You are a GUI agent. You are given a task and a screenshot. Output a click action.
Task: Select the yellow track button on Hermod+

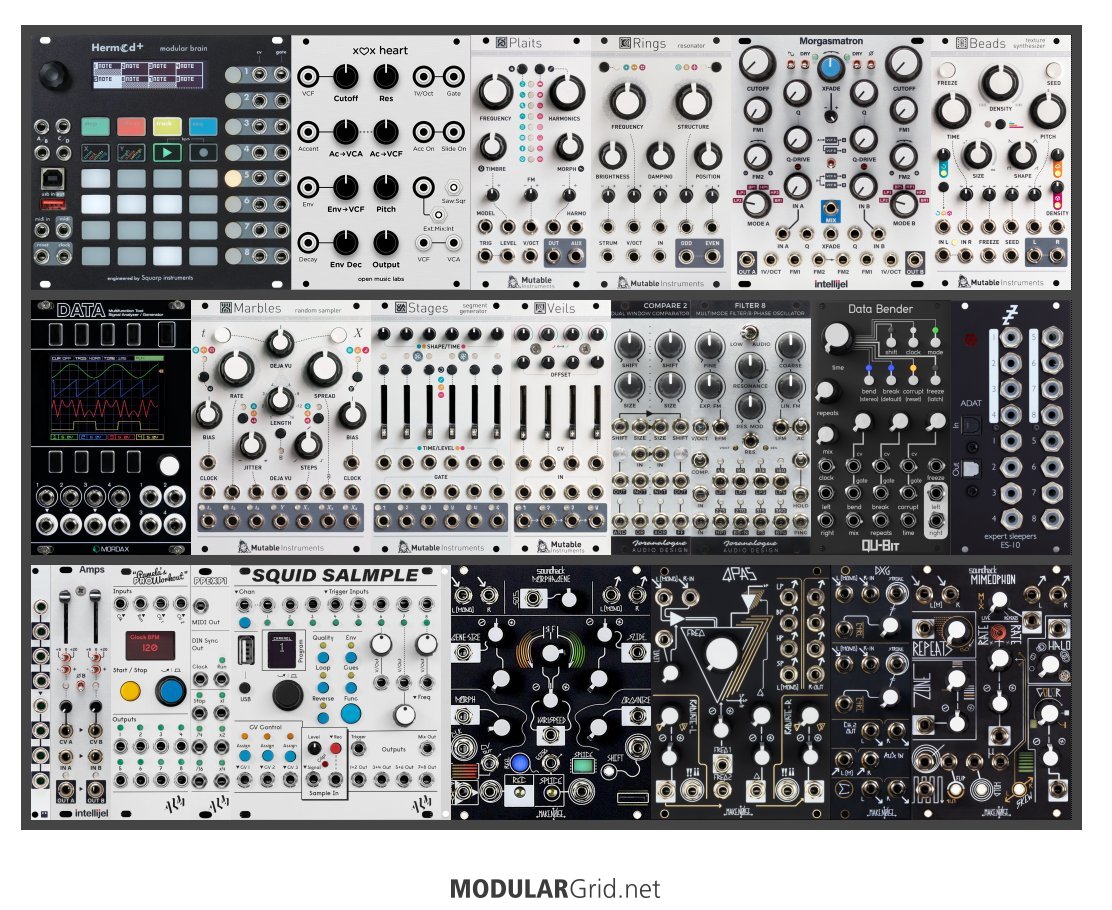167,126
